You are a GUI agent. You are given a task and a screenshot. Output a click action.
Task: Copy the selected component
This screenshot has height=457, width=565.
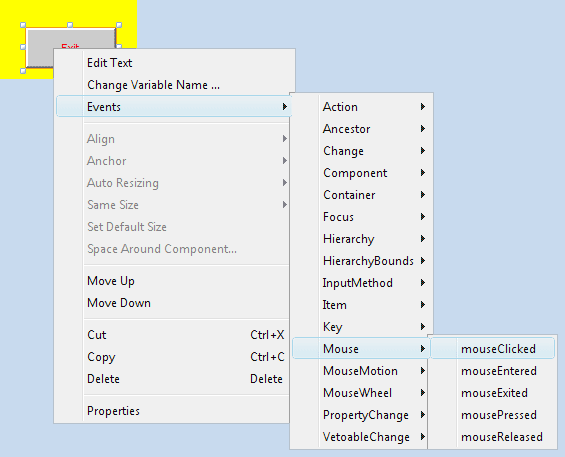[173, 356]
